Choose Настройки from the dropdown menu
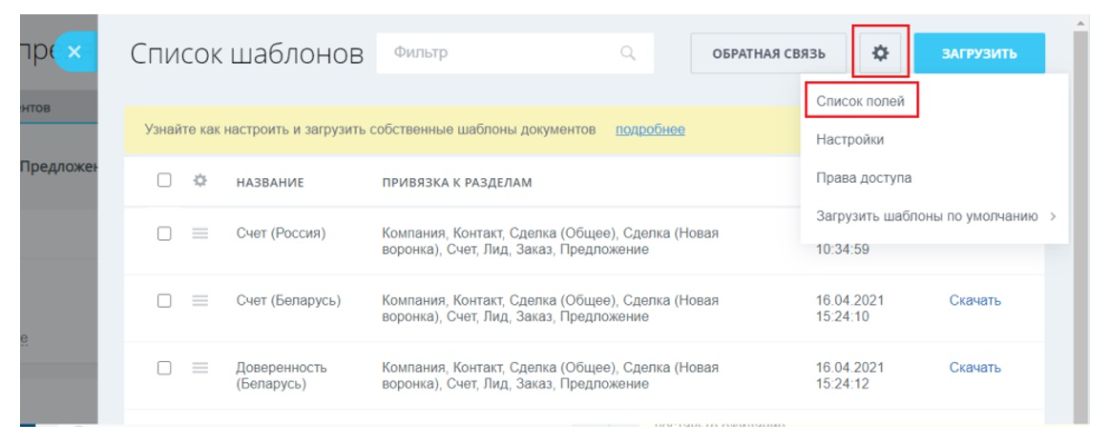This screenshot has width=1110, height=443. 850,140
